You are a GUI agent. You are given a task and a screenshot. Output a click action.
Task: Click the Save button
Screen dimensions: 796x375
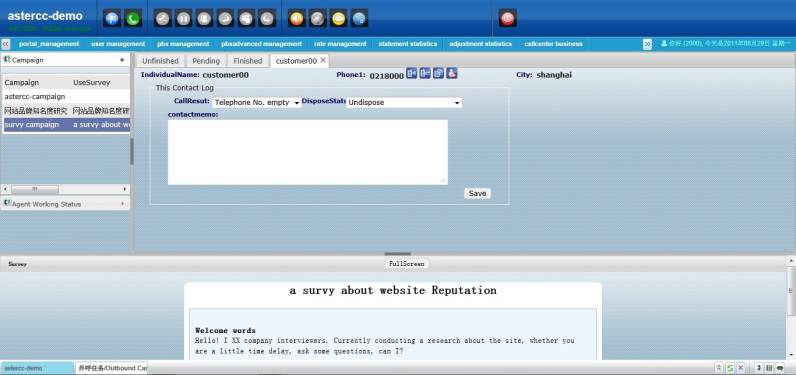pos(477,193)
